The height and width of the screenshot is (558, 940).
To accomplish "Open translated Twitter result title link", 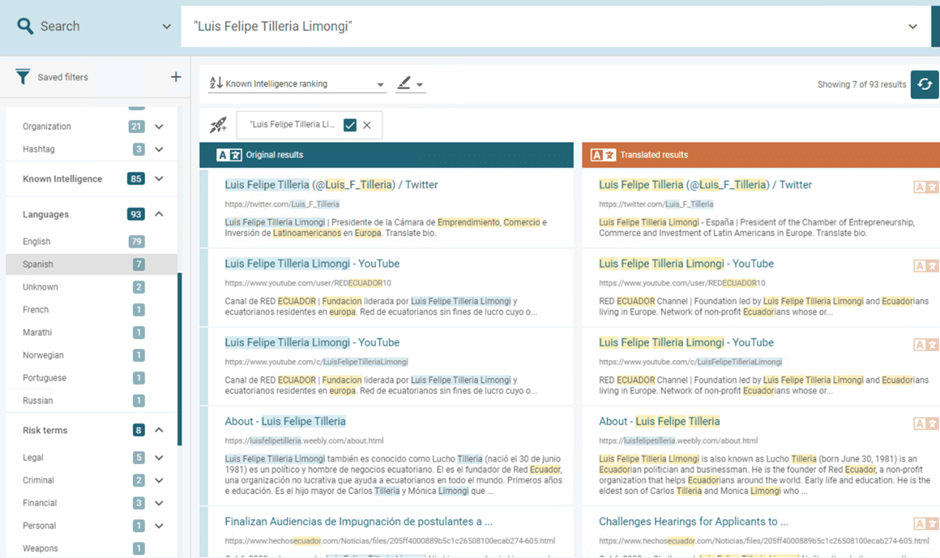I will 705,185.
